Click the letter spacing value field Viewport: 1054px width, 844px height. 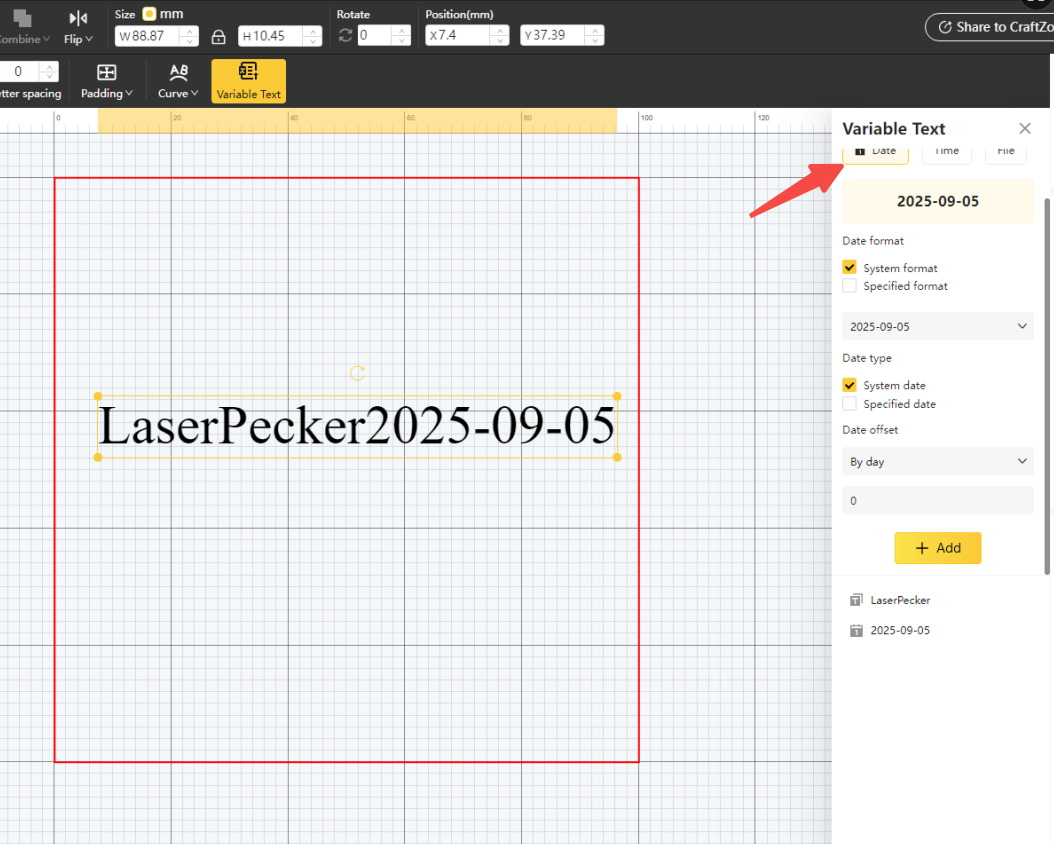coord(20,71)
